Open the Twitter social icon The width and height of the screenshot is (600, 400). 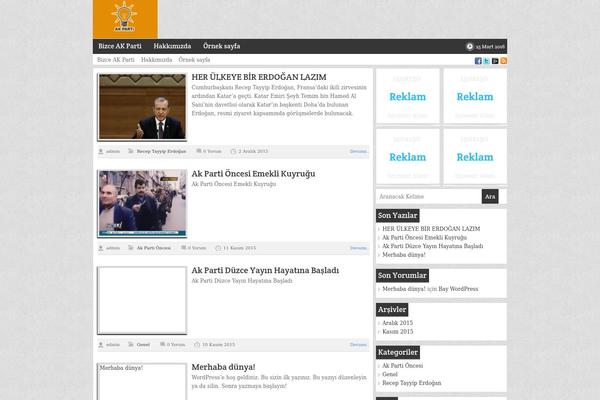pos(486,61)
